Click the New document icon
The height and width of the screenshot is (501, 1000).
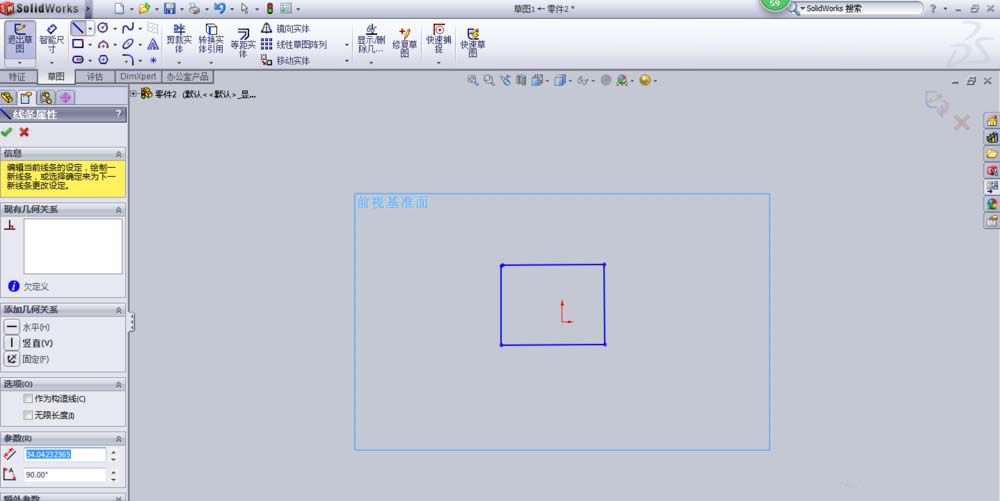pos(119,9)
